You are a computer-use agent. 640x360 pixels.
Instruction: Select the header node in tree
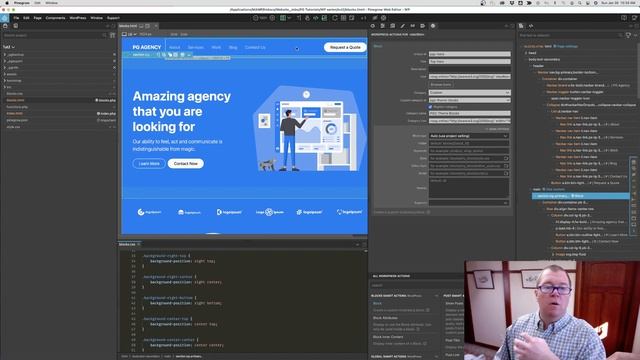[x=538, y=66]
